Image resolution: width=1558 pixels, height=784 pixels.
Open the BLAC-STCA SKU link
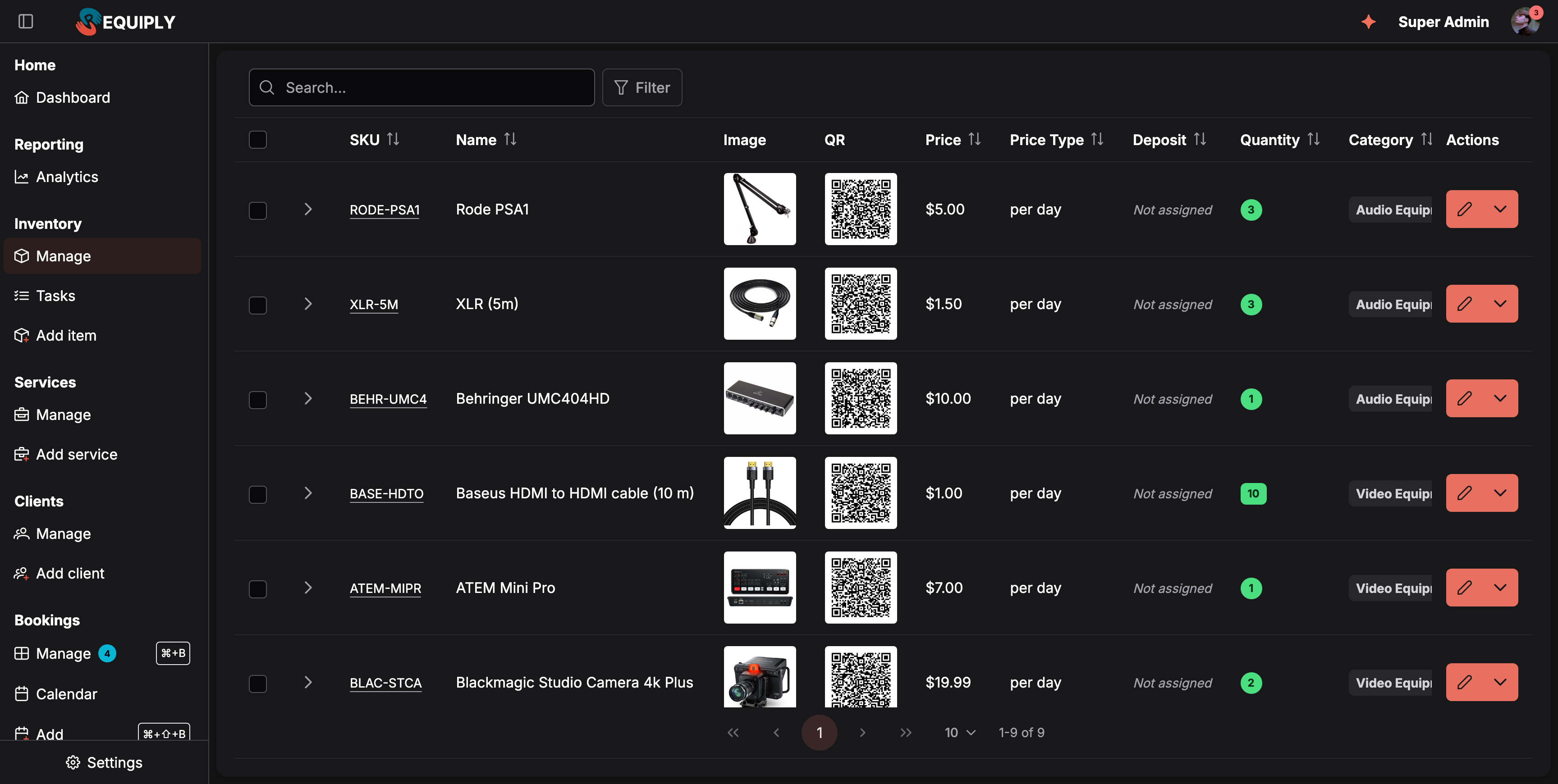(386, 683)
